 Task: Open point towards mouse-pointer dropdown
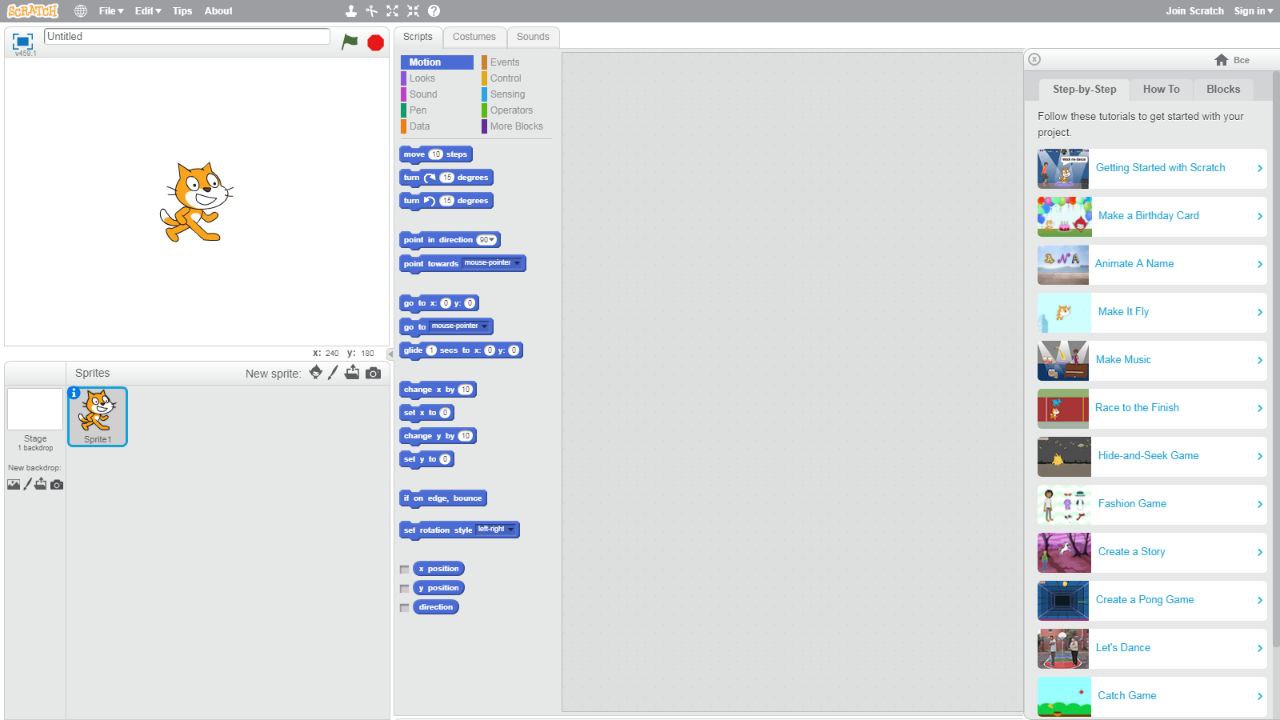tap(491, 263)
